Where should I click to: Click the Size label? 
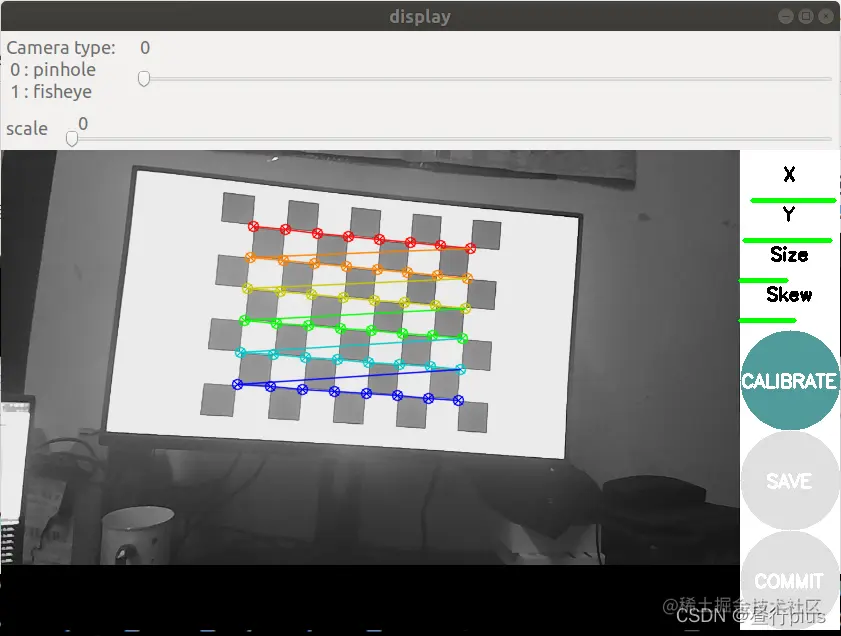point(789,254)
